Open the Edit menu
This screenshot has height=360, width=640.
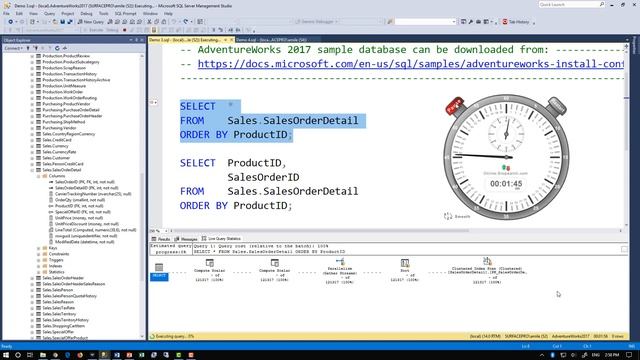[x=19, y=13]
